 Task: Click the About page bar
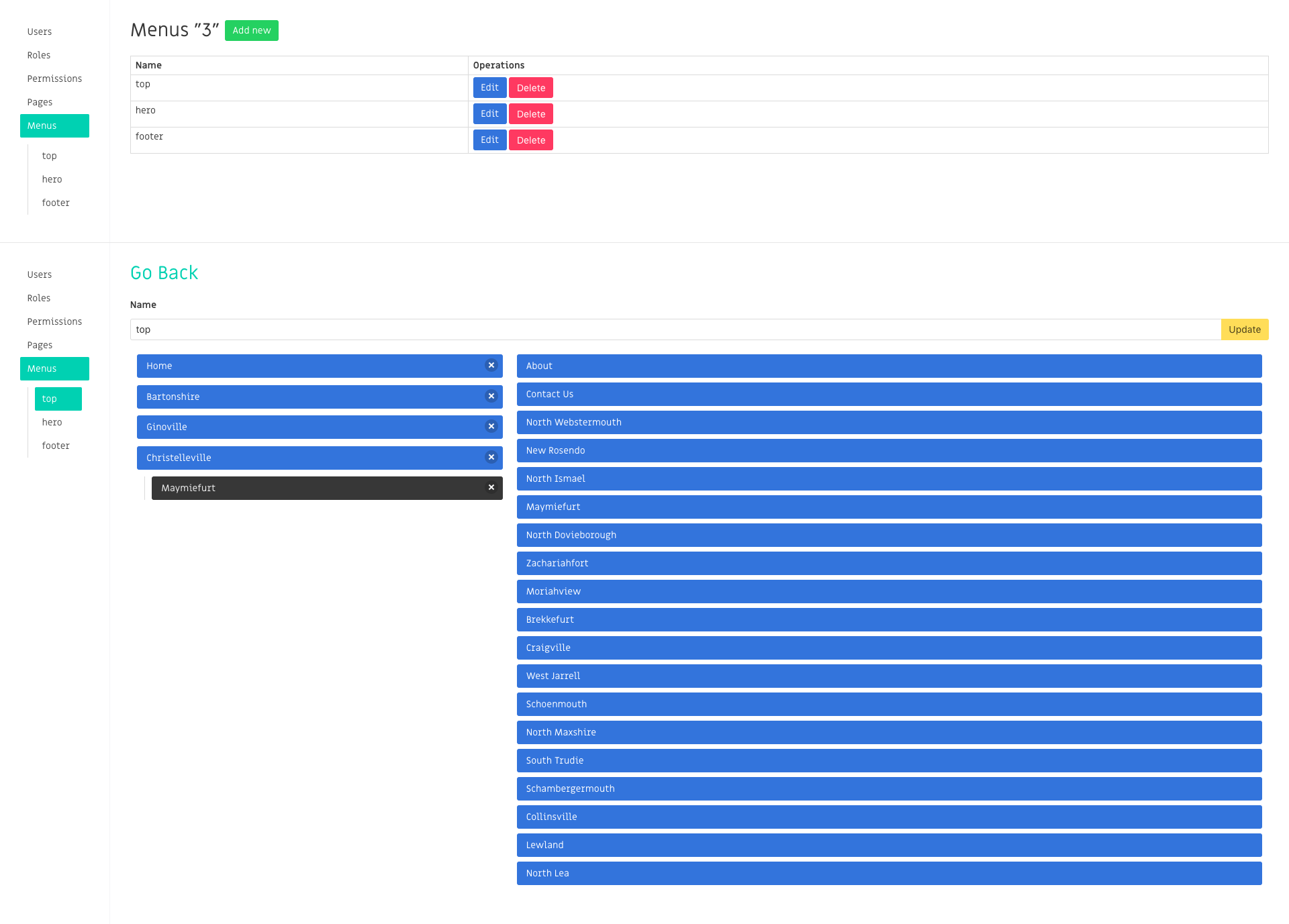[889, 366]
